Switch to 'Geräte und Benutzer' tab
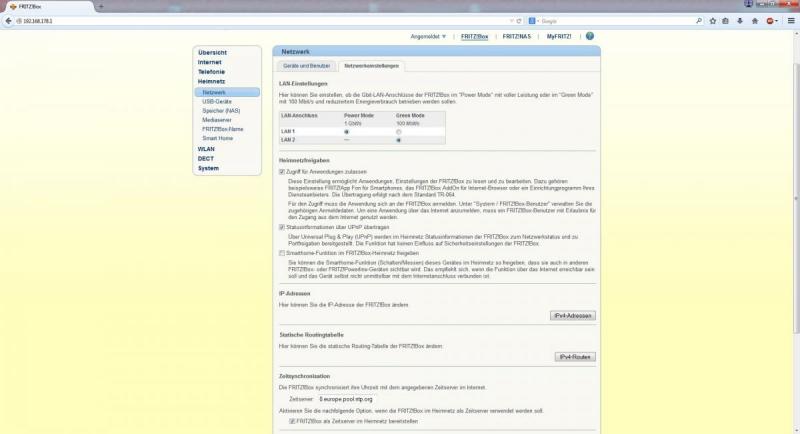 click(x=304, y=66)
